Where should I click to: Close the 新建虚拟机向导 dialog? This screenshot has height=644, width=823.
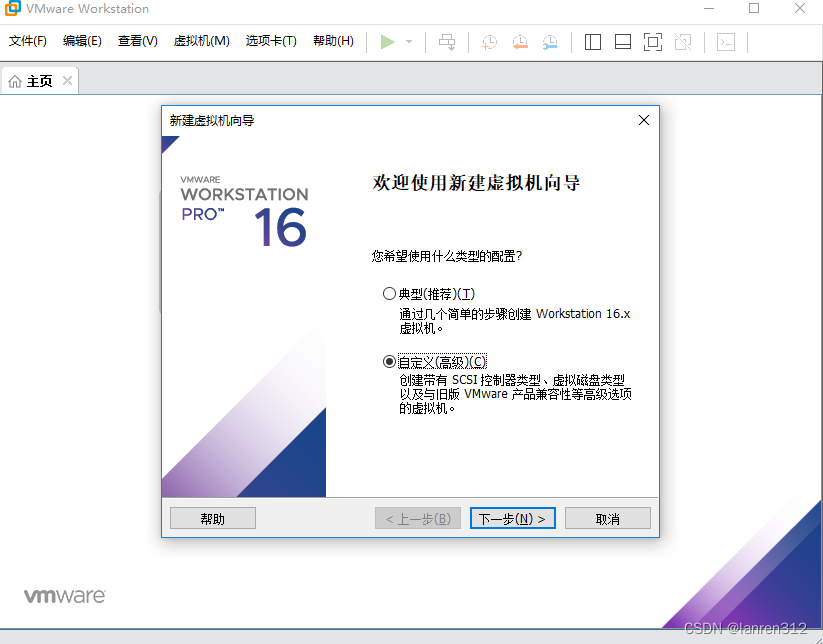pyautogui.click(x=644, y=120)
